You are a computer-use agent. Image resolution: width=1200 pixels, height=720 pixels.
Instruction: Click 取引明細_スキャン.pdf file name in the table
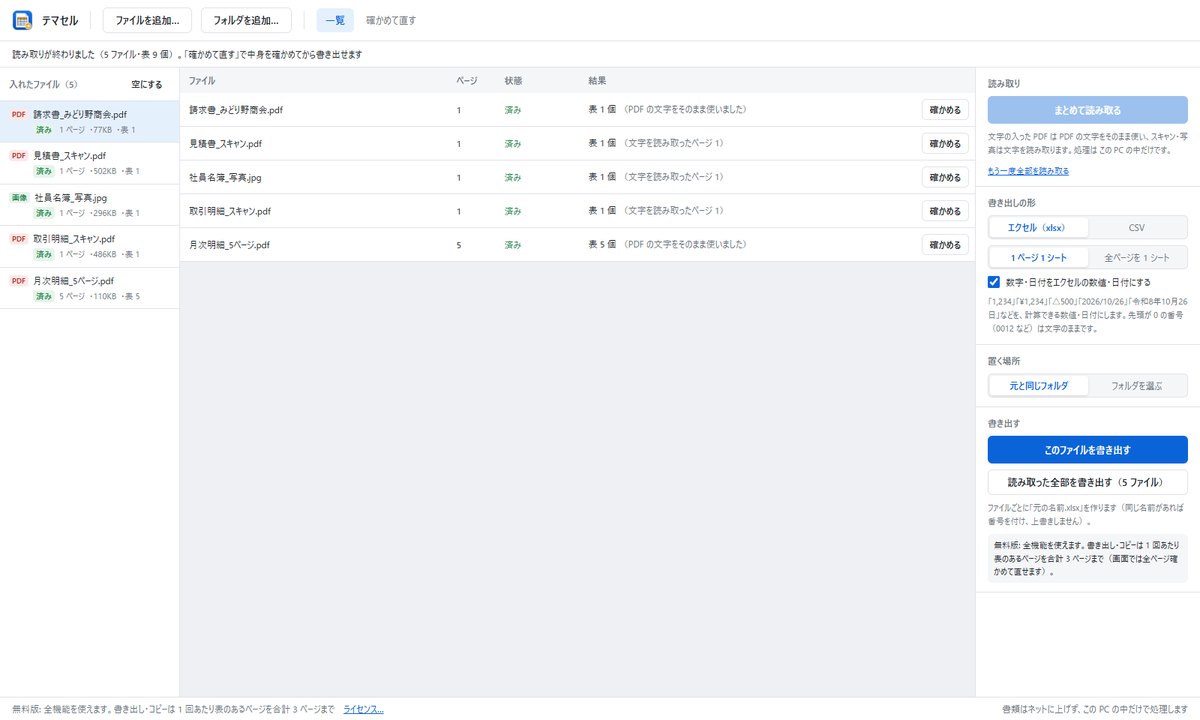(232, 211)
